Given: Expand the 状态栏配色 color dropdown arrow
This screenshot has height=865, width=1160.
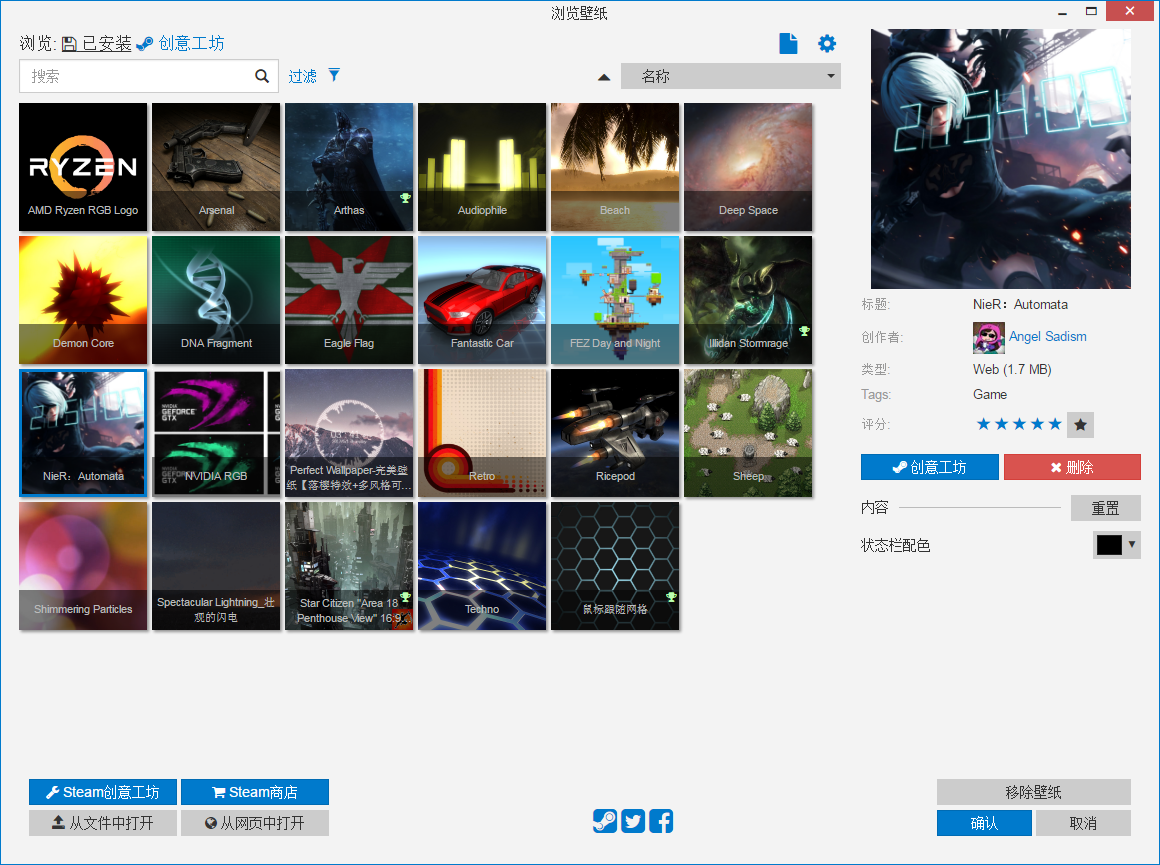Looking at the screenshot, I should click(1132, 545).
